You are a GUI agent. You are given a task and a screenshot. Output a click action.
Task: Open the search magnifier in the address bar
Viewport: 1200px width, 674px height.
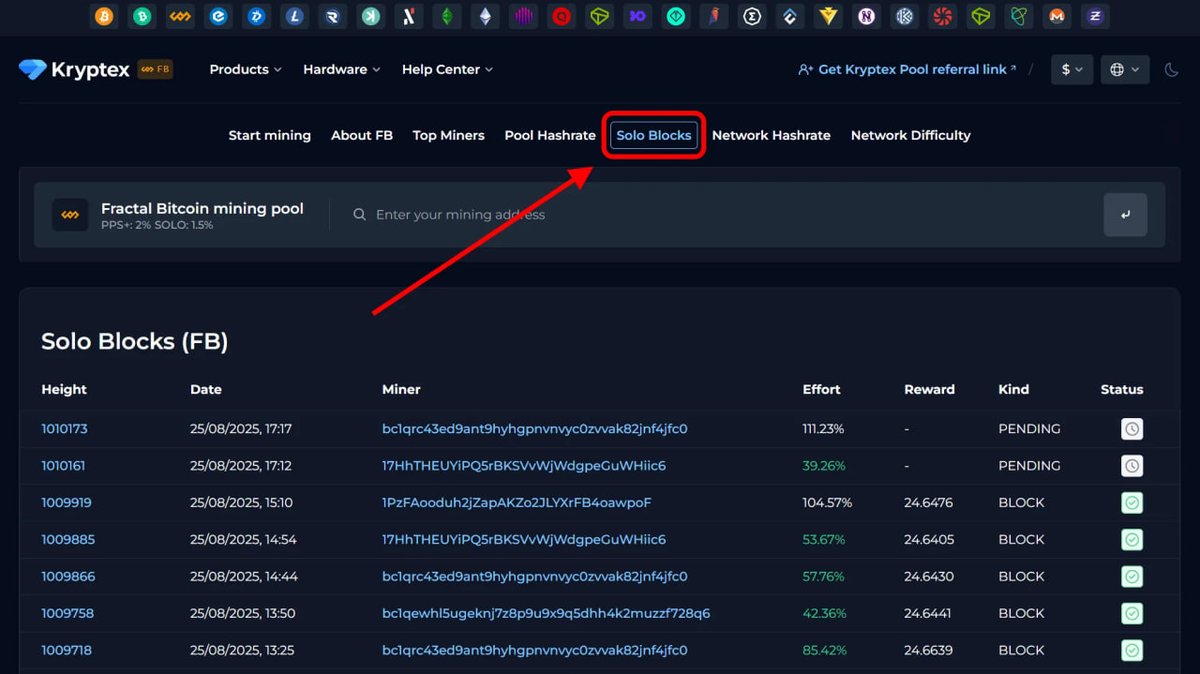tap(359, 214)
